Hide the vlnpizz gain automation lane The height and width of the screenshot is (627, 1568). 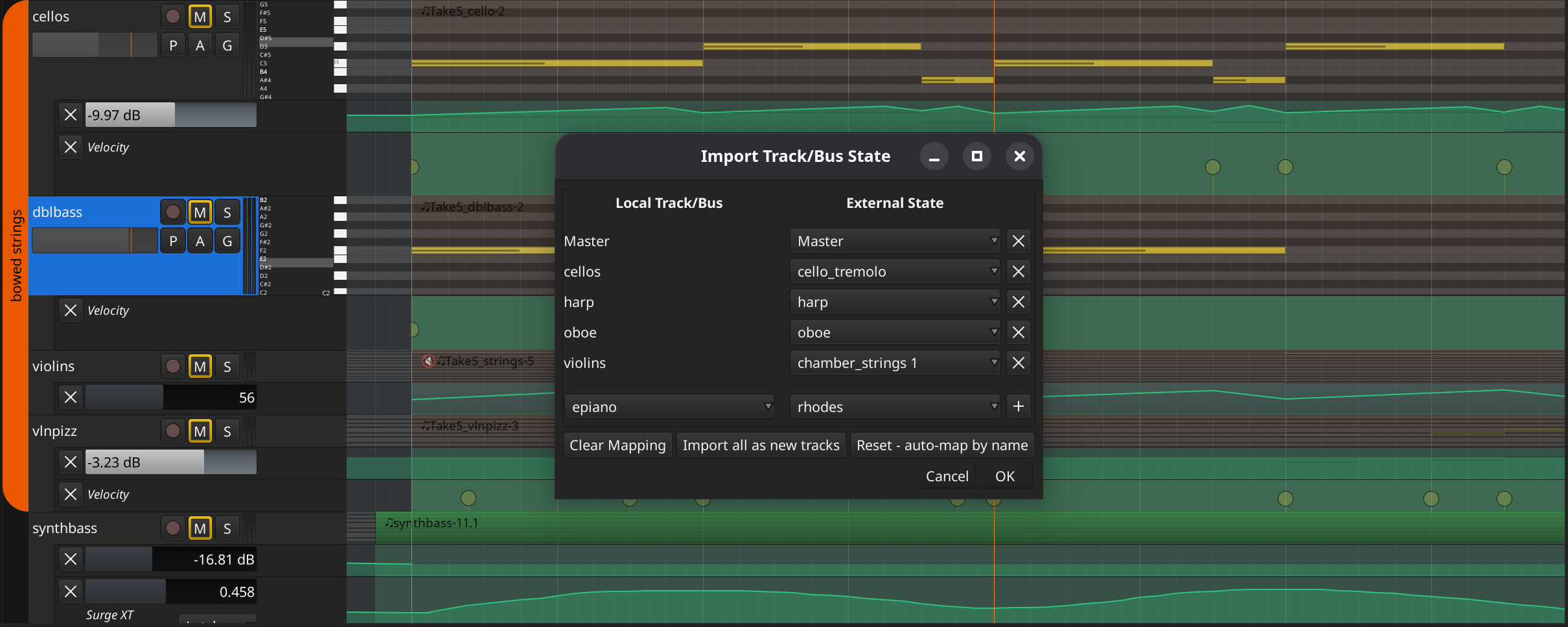tap(71, 462)
